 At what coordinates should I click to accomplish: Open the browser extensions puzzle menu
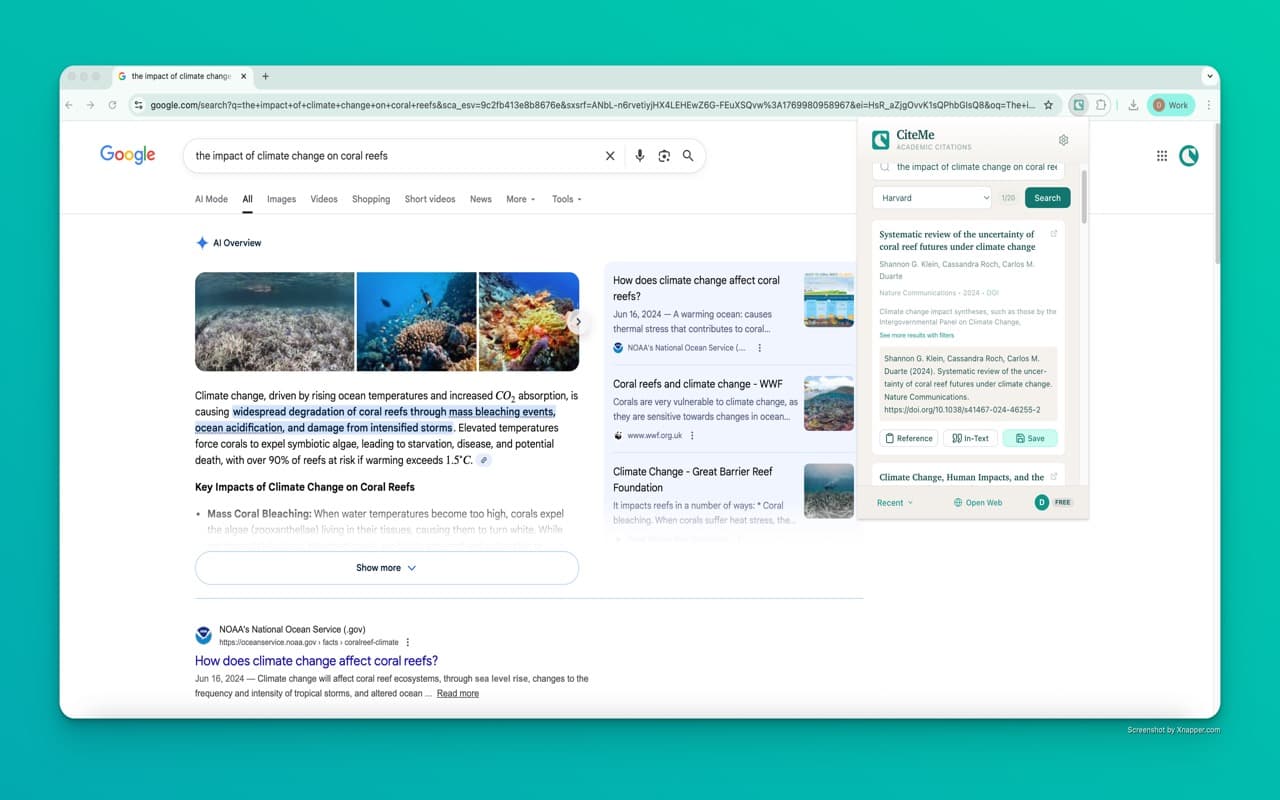pos(1101,105)
